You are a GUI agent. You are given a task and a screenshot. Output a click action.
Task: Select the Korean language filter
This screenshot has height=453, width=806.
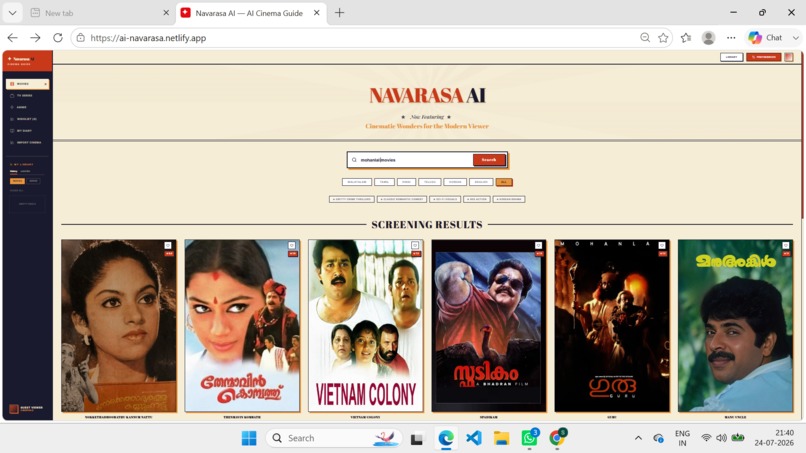[x=455, y=182]
